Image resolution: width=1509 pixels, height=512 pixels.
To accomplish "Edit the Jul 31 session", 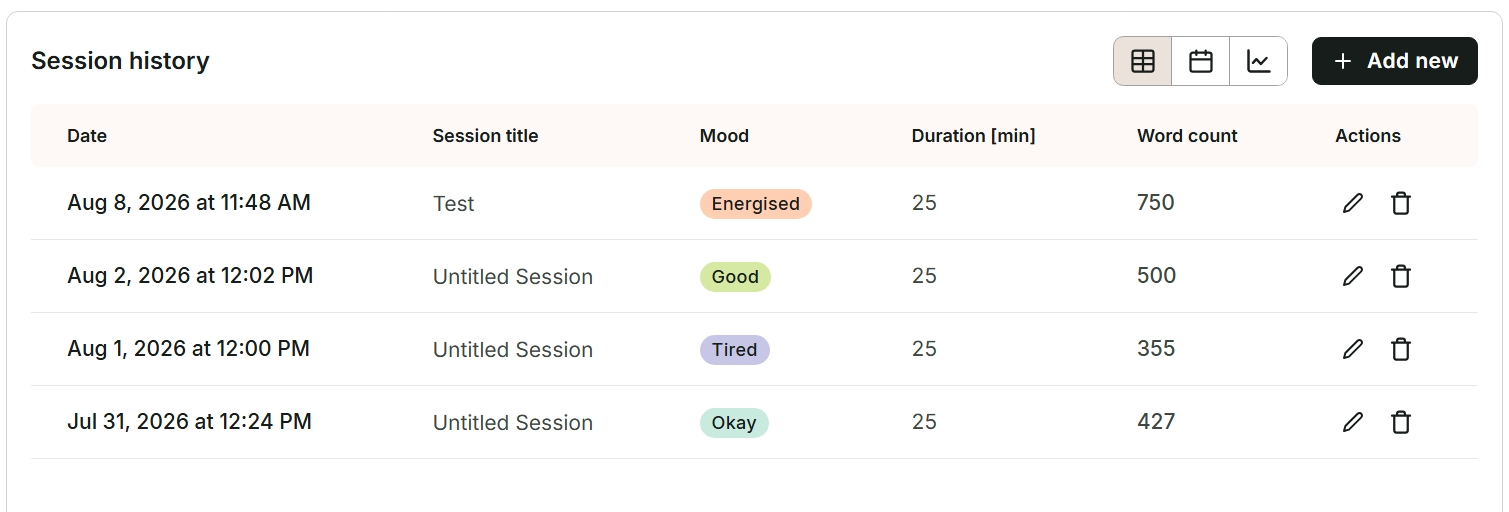I will pos(1353,422).
